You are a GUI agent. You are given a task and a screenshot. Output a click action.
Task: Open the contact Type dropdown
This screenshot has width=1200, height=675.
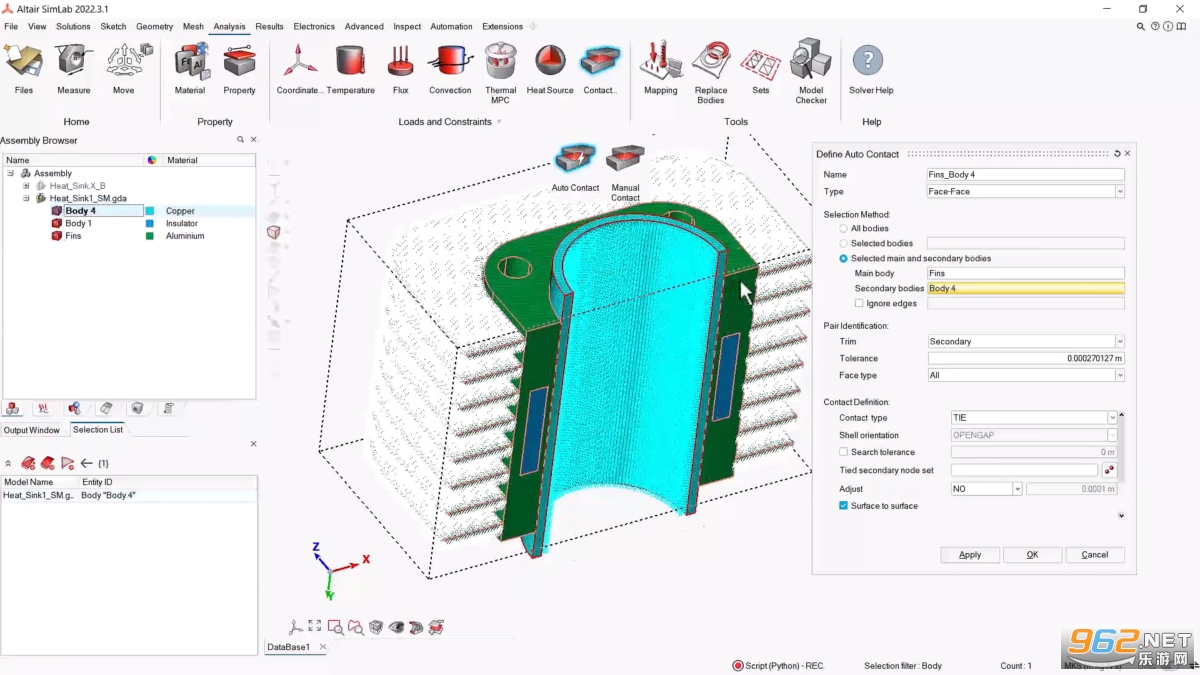coord(1119,192)
